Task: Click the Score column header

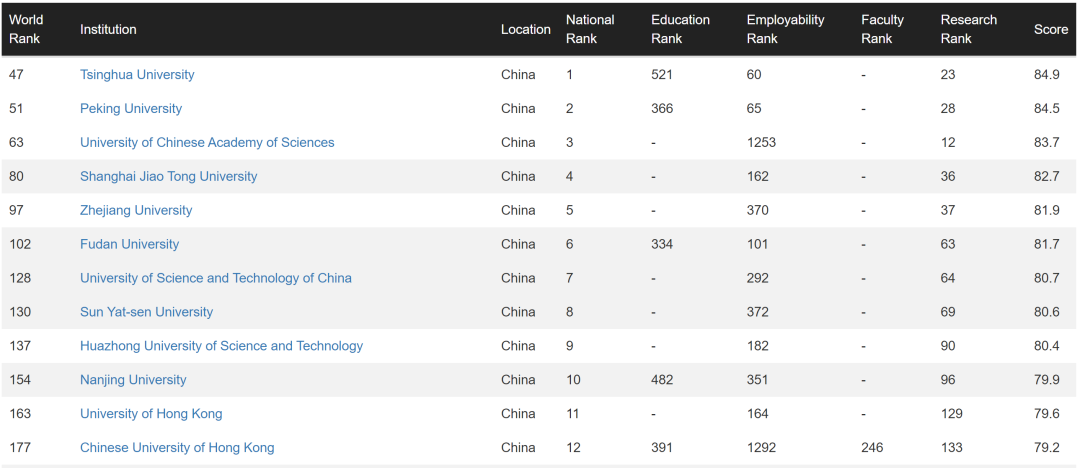Action: 1051,30
